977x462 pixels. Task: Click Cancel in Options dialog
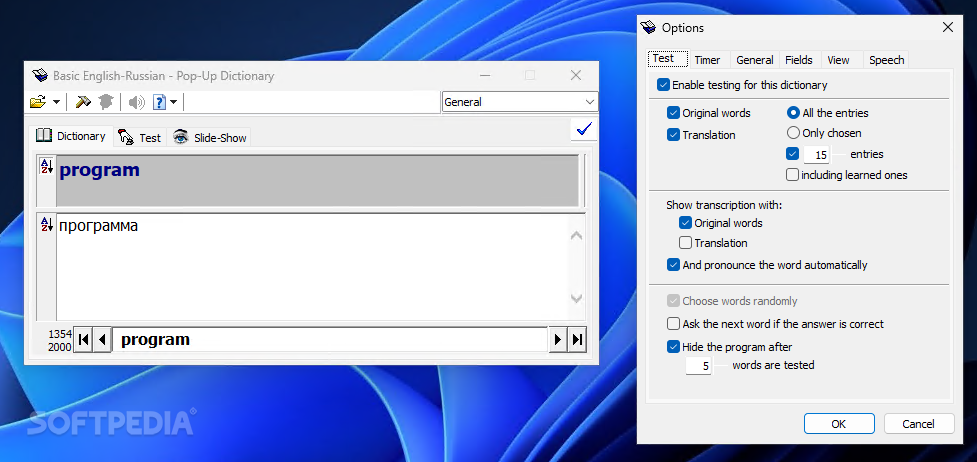[x=918, y=424]
